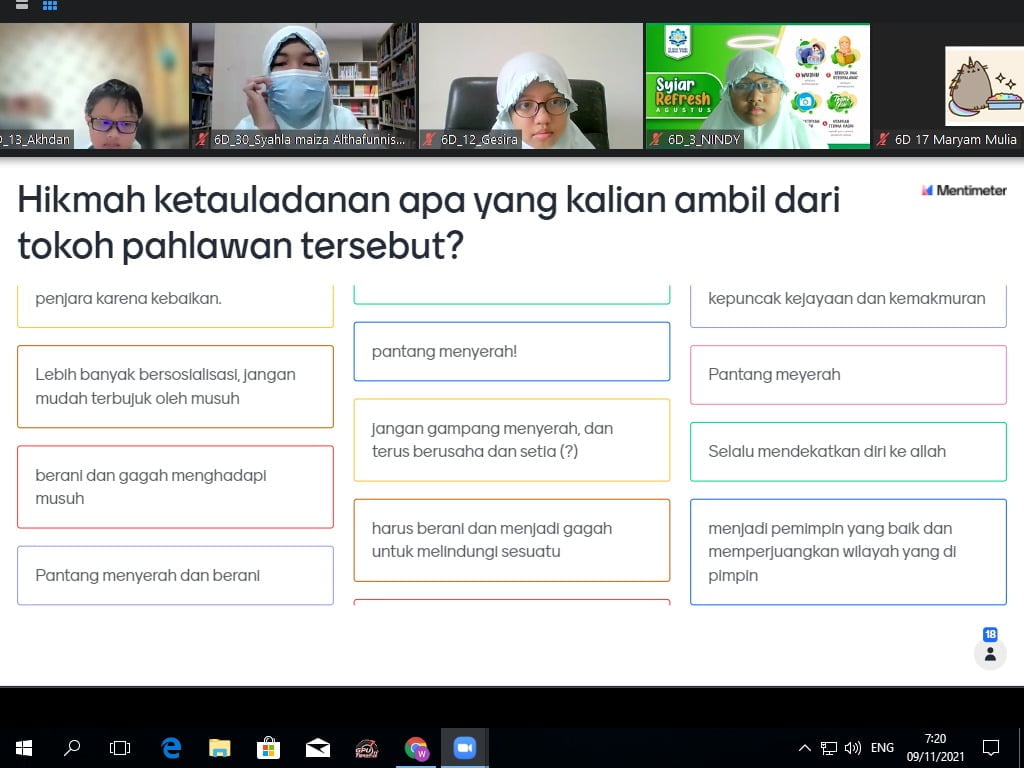Open the Zoom app from the taskbar

[463, 747]
